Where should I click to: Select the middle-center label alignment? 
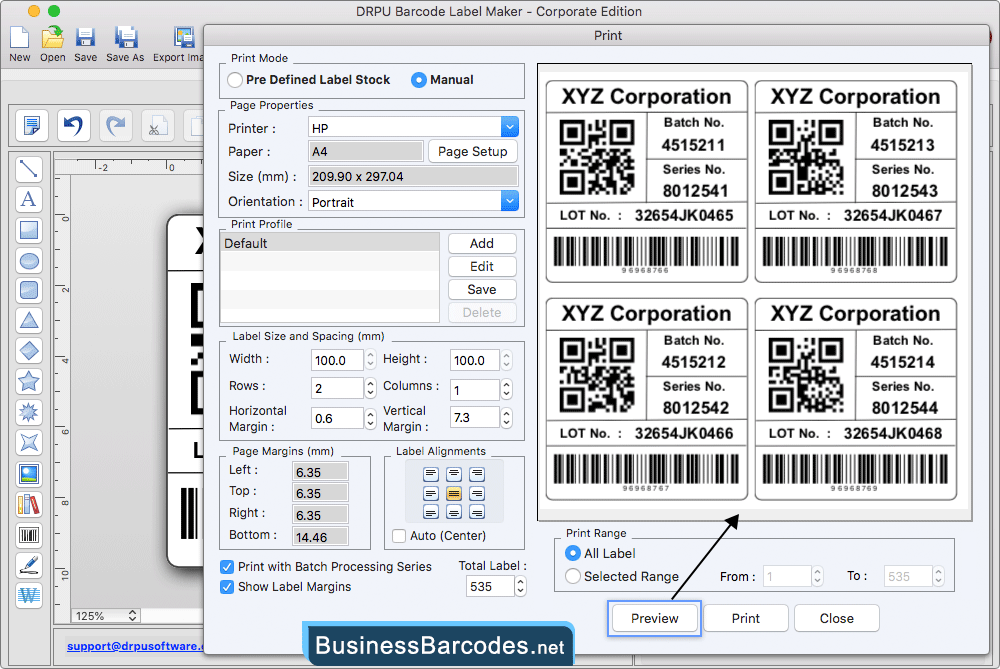tap(454, 493)
